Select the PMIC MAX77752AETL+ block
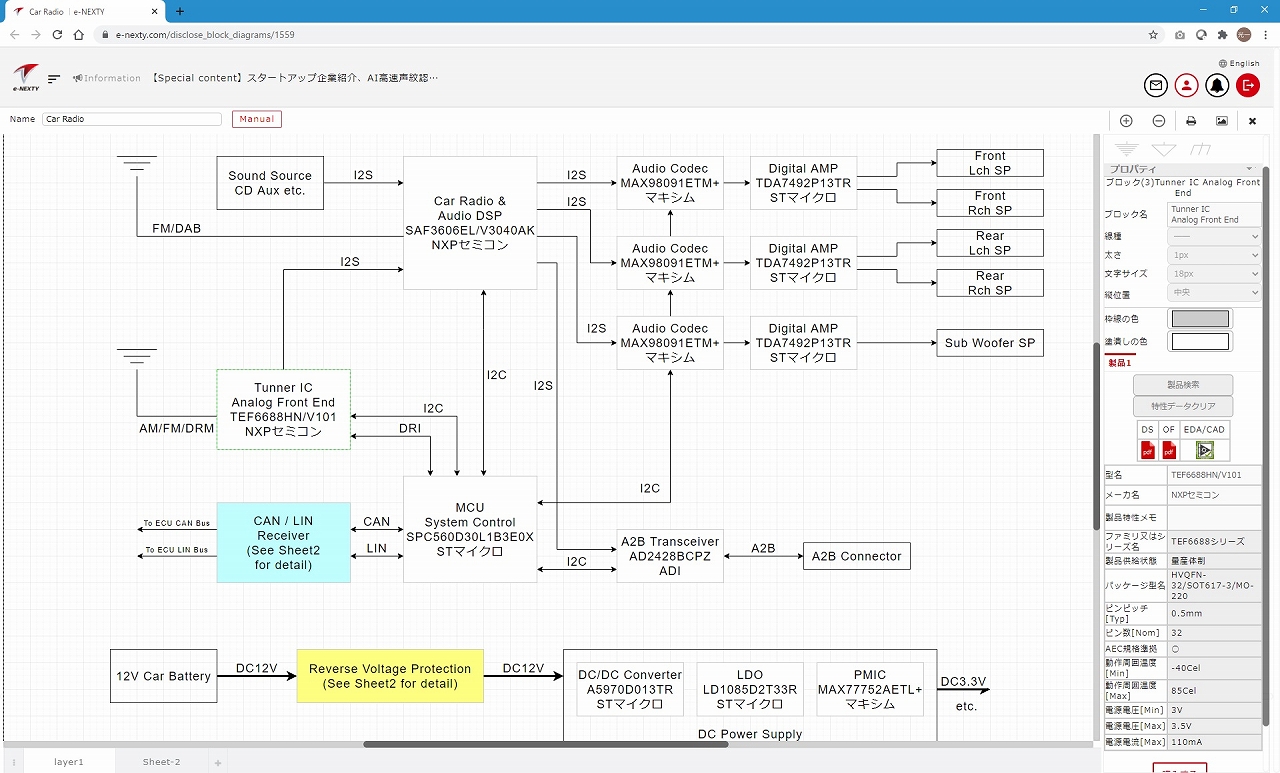 click(870, 689)
